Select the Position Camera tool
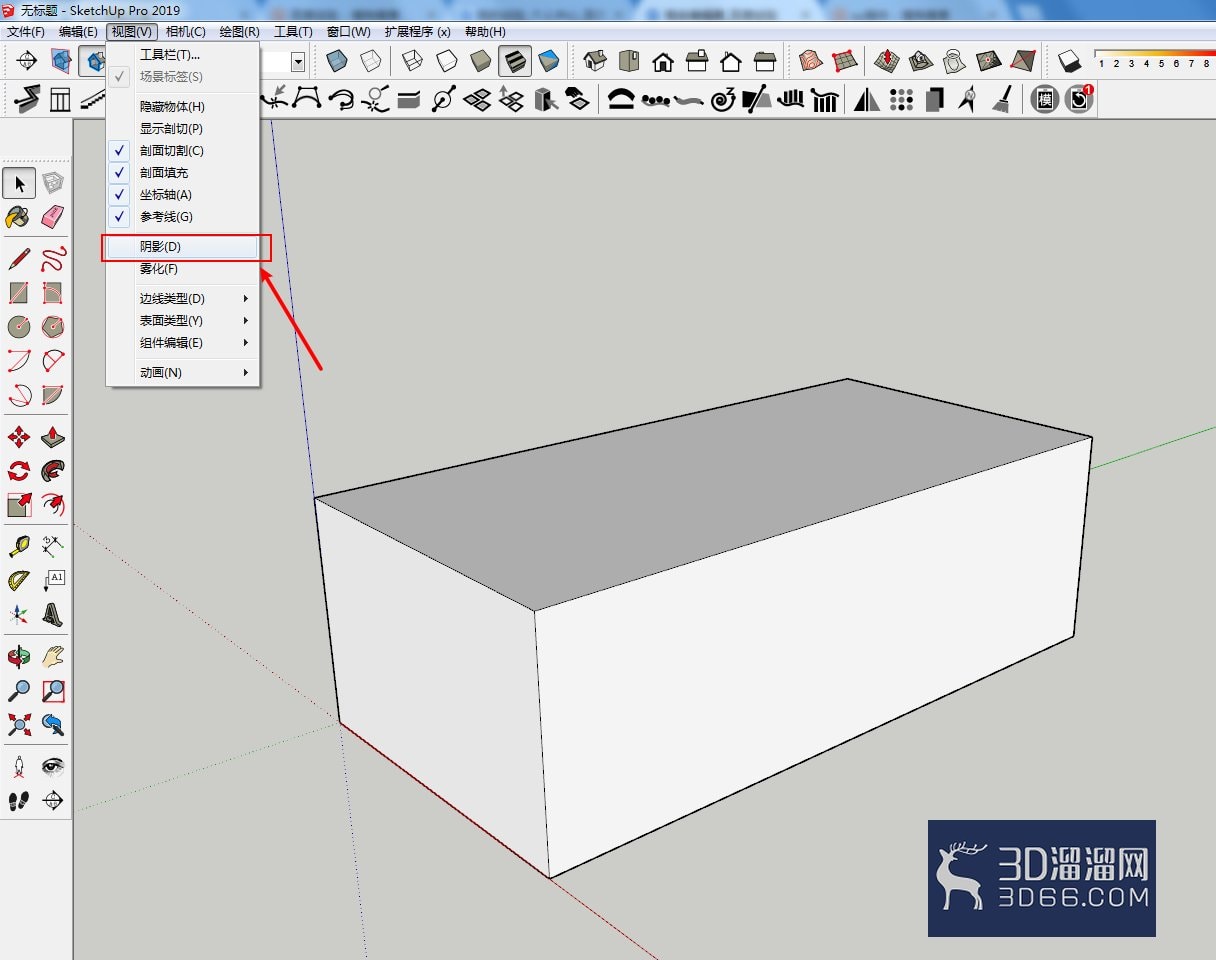This screenshot has width=1216, height=960. click(x=19, y=767)
